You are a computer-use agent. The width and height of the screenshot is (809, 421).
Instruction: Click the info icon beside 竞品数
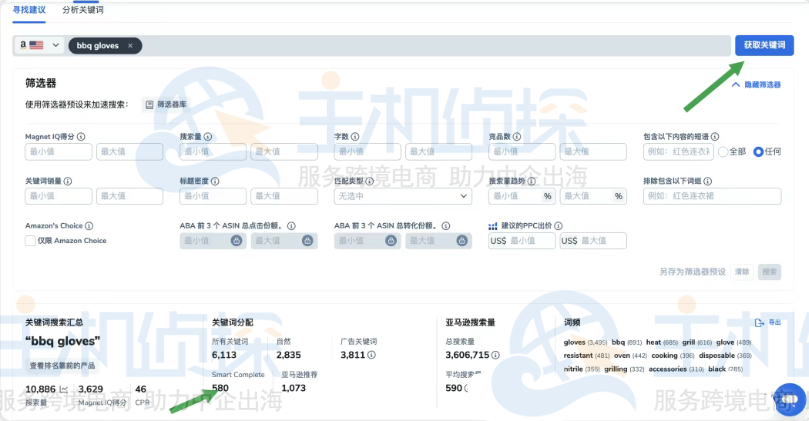click(x=516, y=137)
